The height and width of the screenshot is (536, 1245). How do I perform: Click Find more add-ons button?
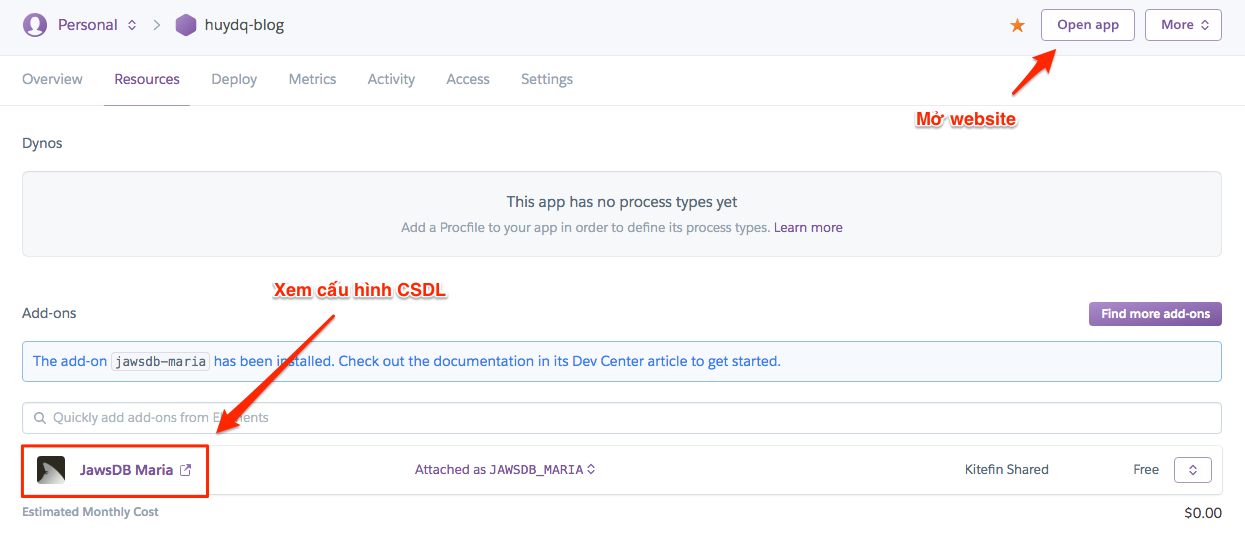[1155, 314]
